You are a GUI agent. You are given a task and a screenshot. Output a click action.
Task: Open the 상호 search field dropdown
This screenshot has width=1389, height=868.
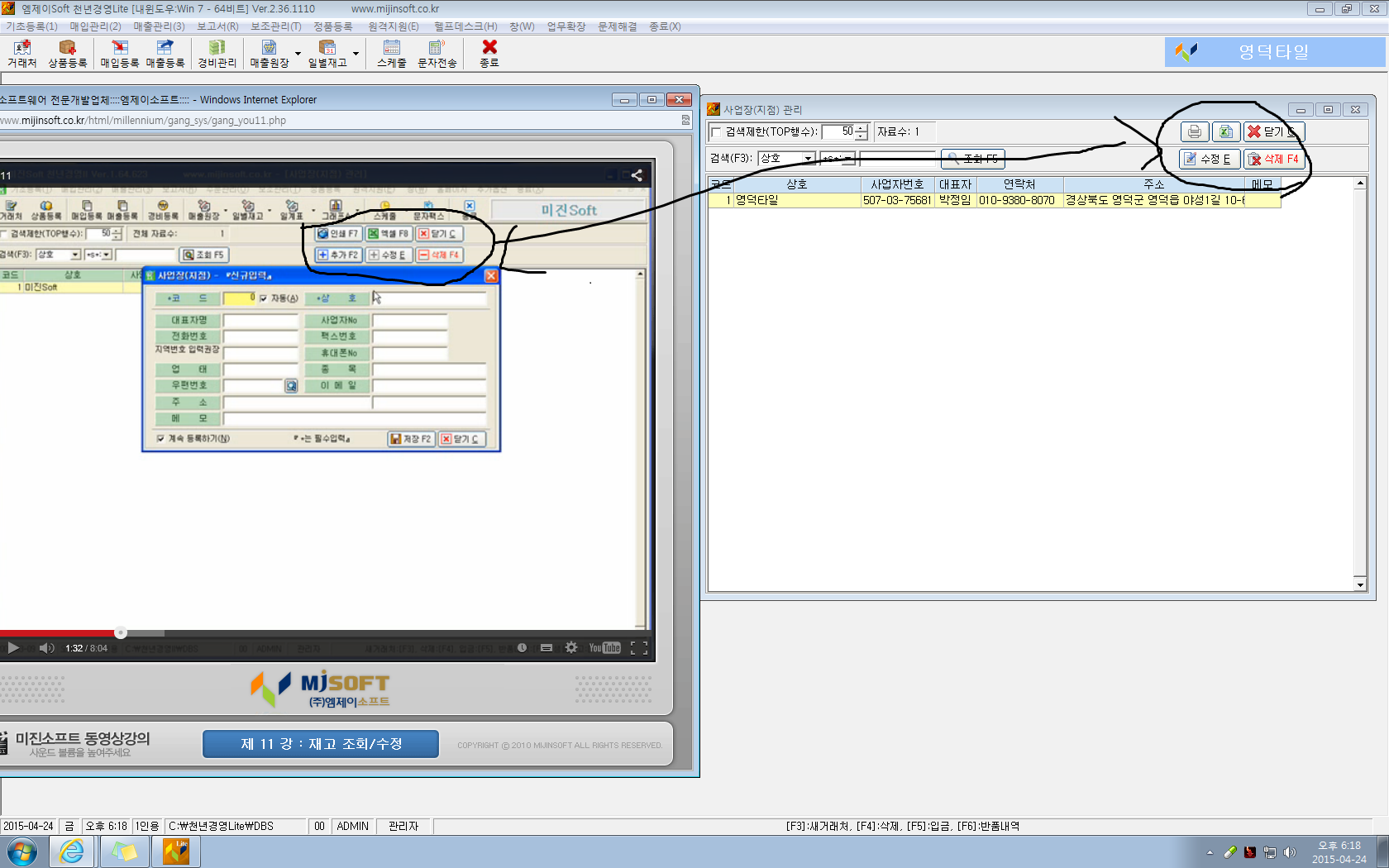[808, 158]
